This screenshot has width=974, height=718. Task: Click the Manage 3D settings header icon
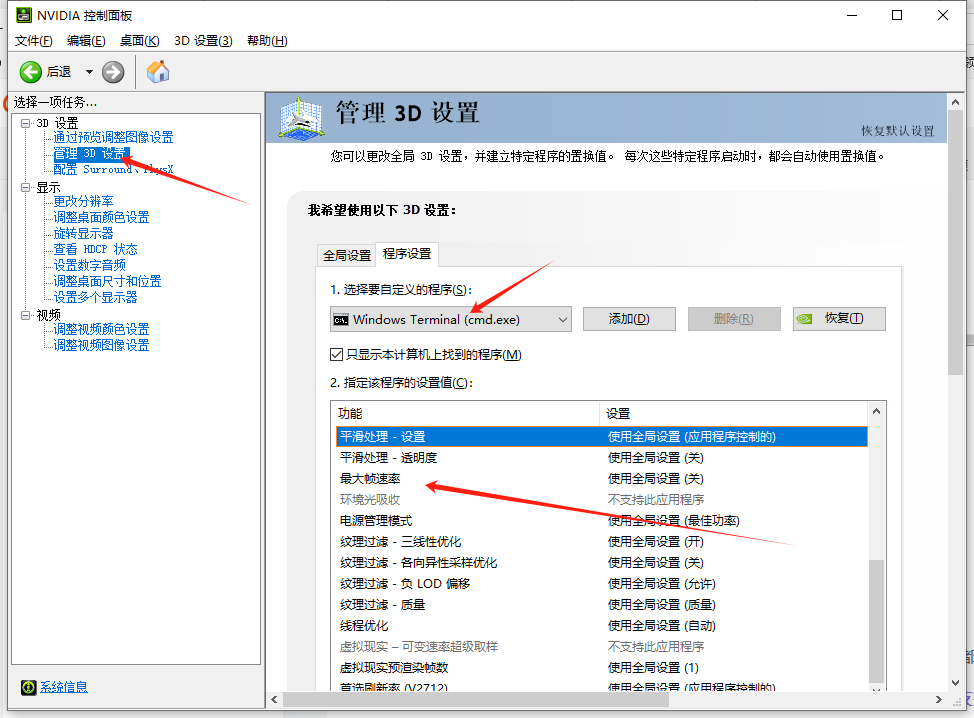click(x=301, y=117)
